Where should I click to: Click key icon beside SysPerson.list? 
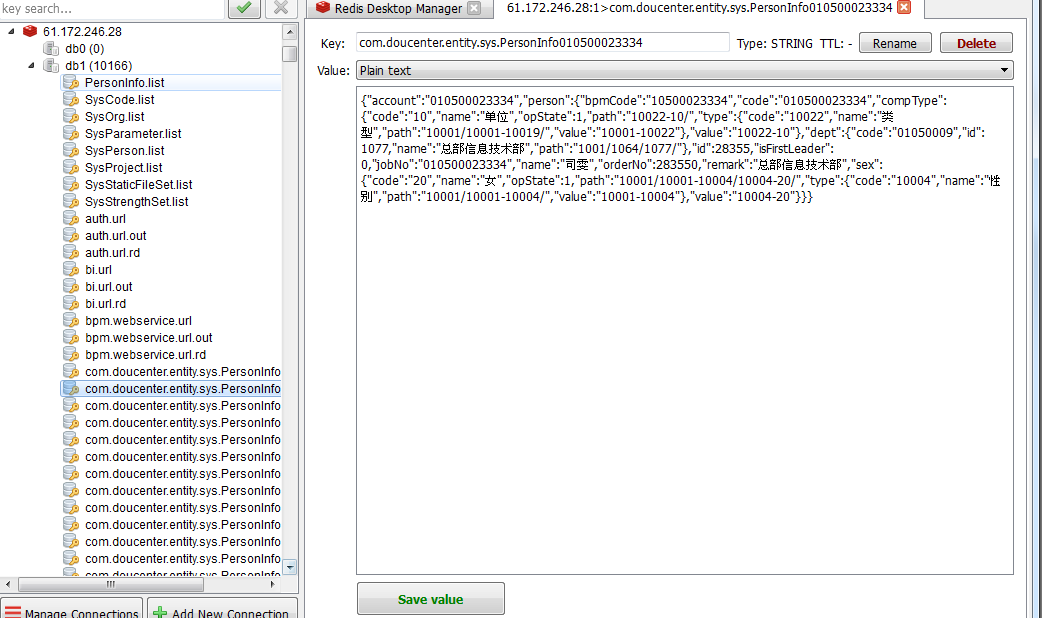coord(71,151)
